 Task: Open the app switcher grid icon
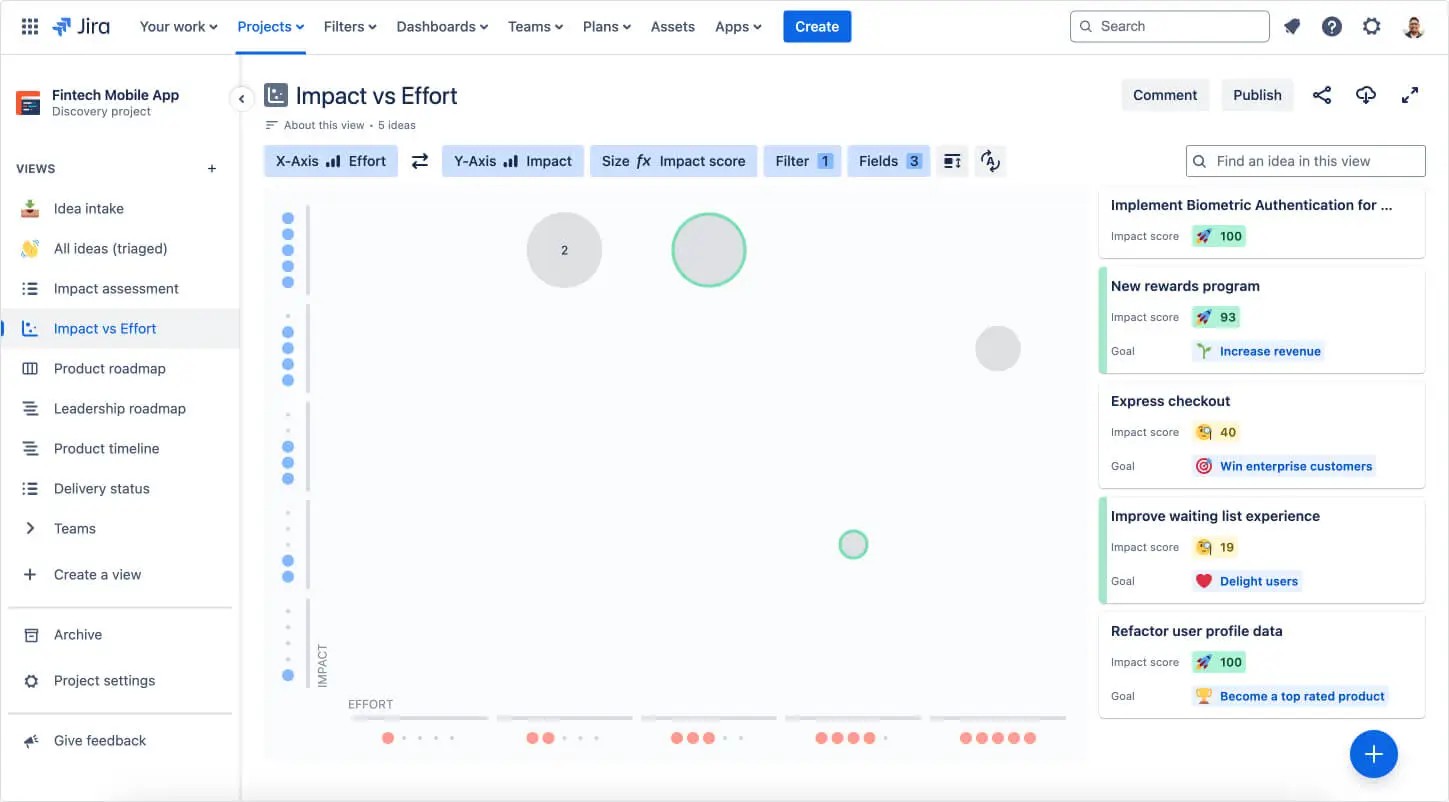click(x=30, y=27)
